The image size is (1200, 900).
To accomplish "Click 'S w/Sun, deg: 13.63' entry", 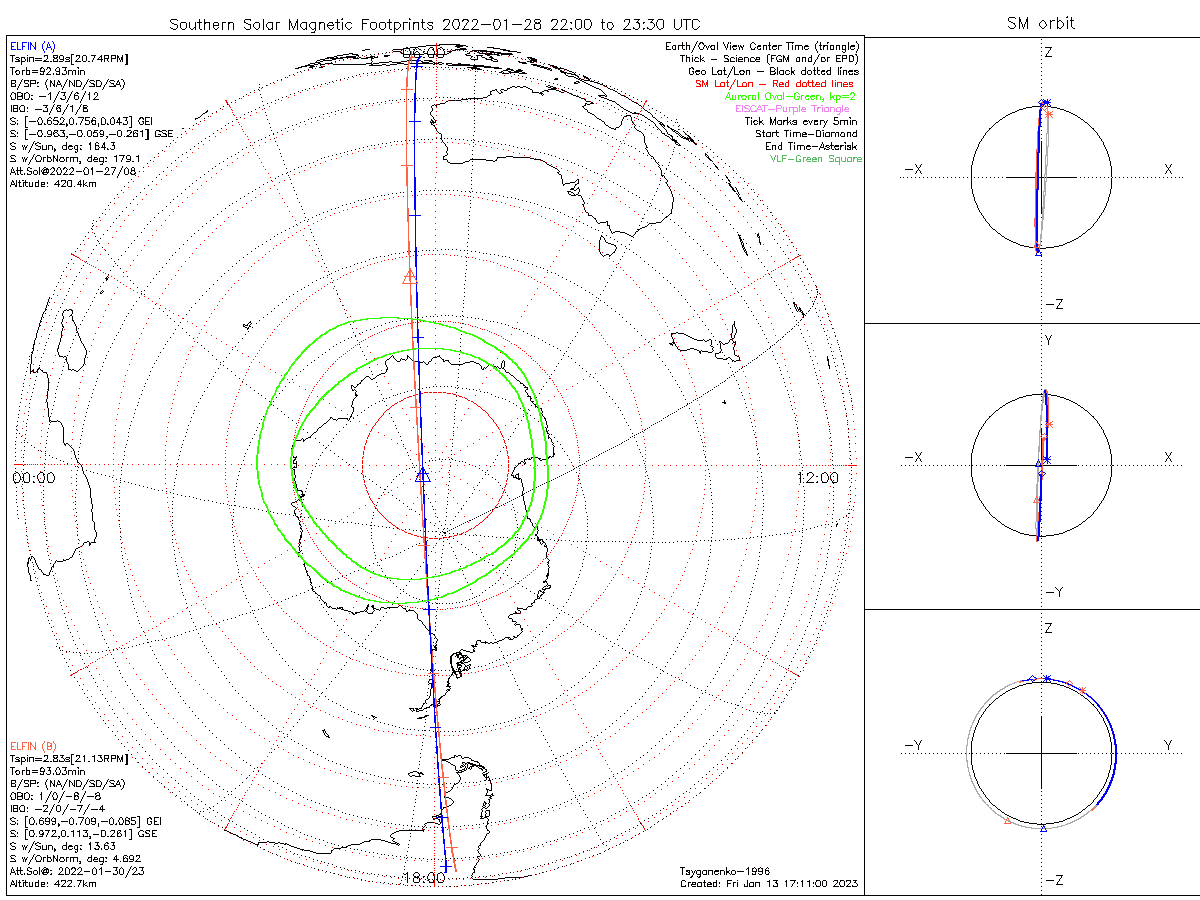I will click(61, 846).
